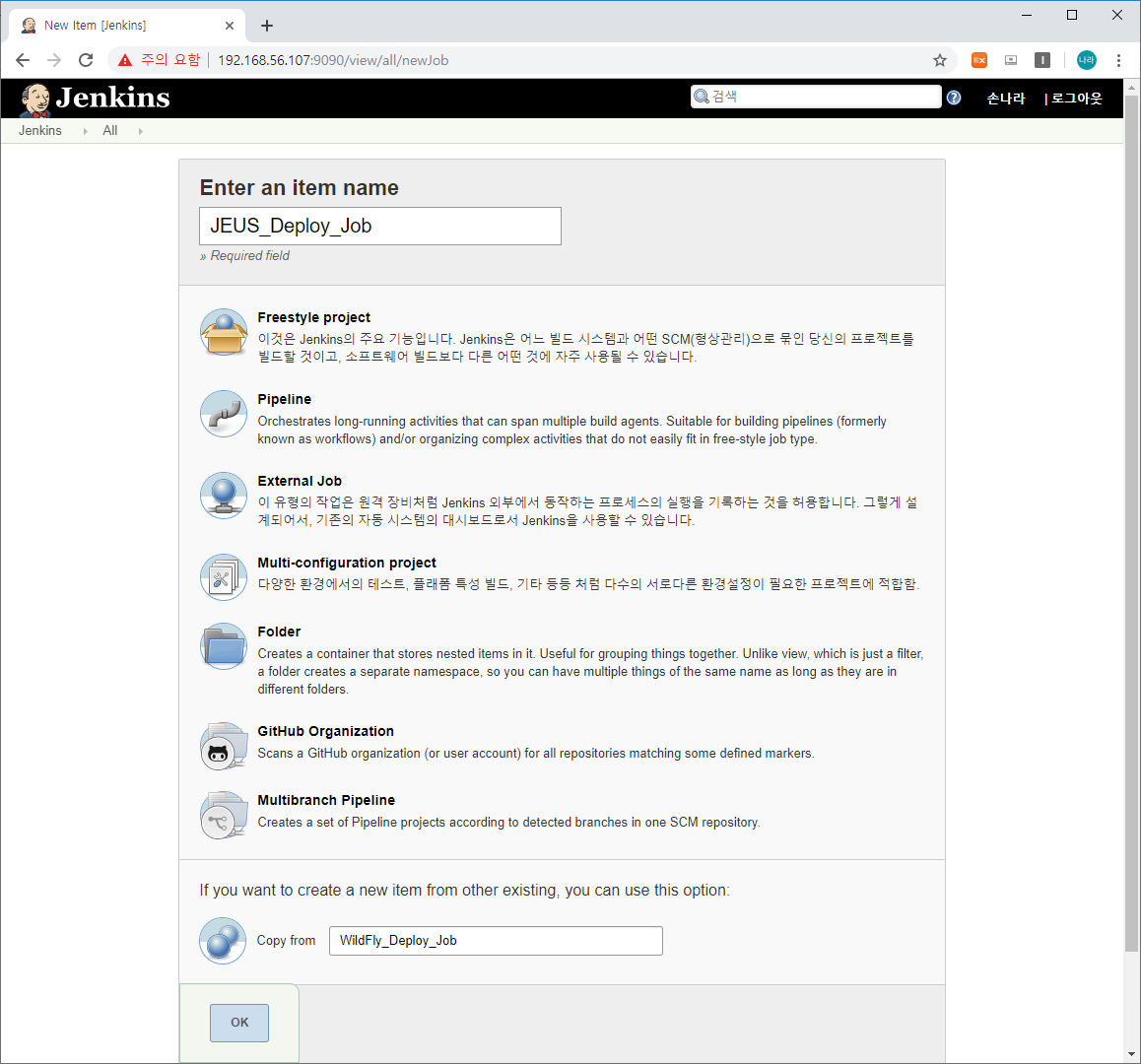Select the Freestyle project title

tap(313, 317)
